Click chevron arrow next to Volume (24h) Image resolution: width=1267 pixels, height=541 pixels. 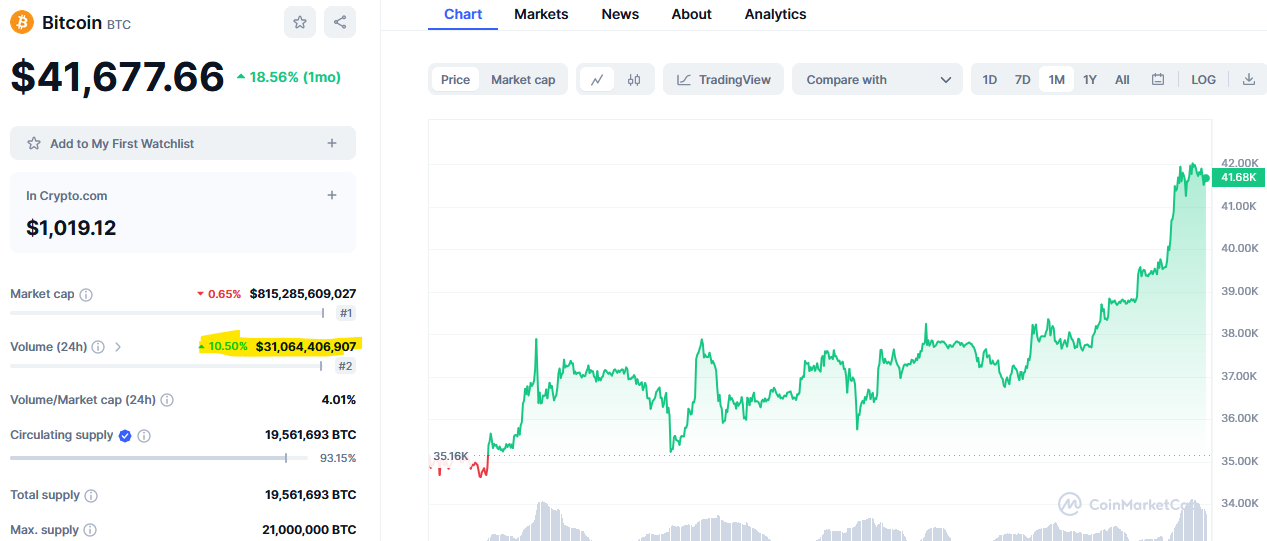click(118, 347)
